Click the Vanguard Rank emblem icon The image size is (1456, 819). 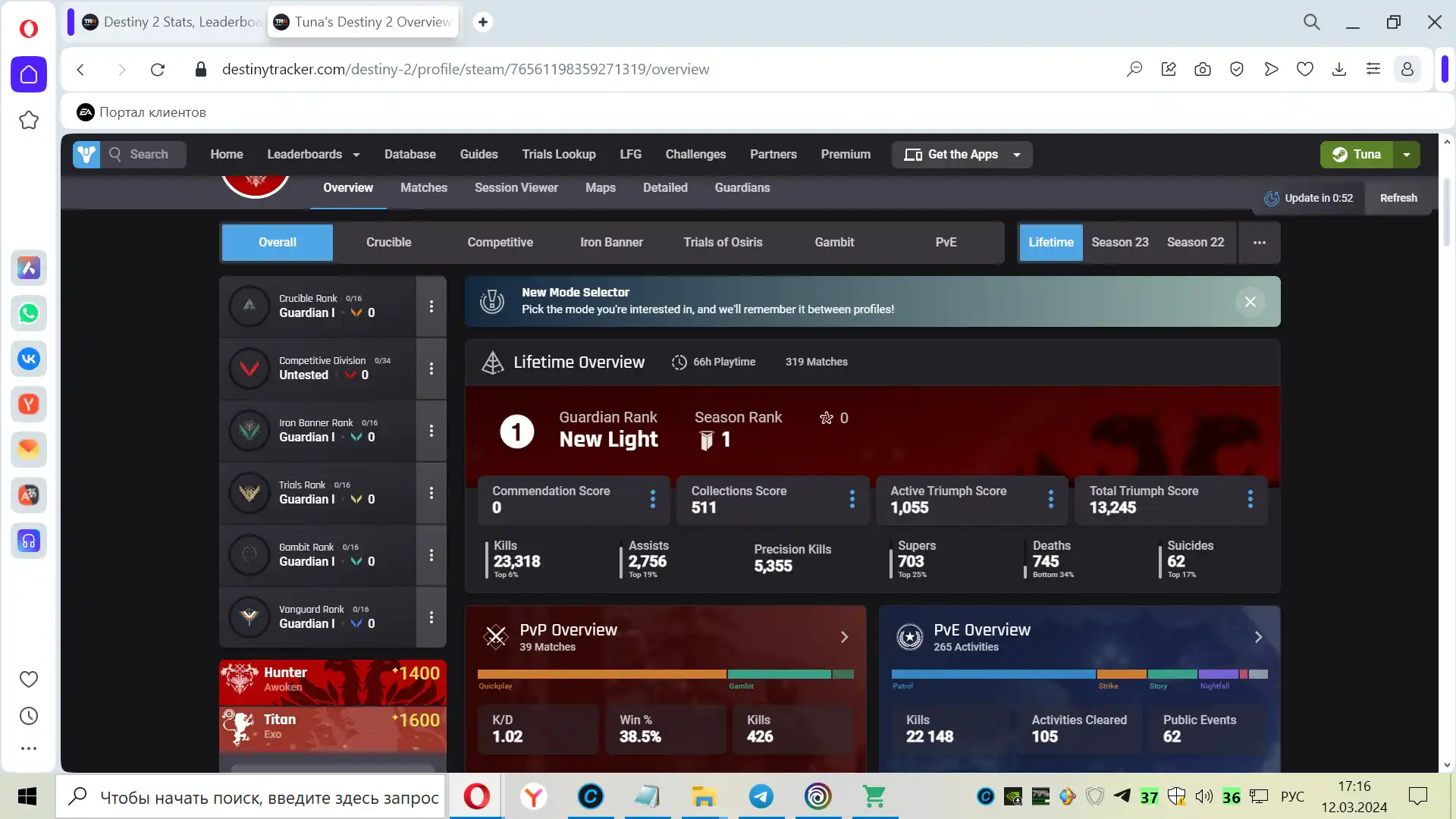tap(249, 617)
